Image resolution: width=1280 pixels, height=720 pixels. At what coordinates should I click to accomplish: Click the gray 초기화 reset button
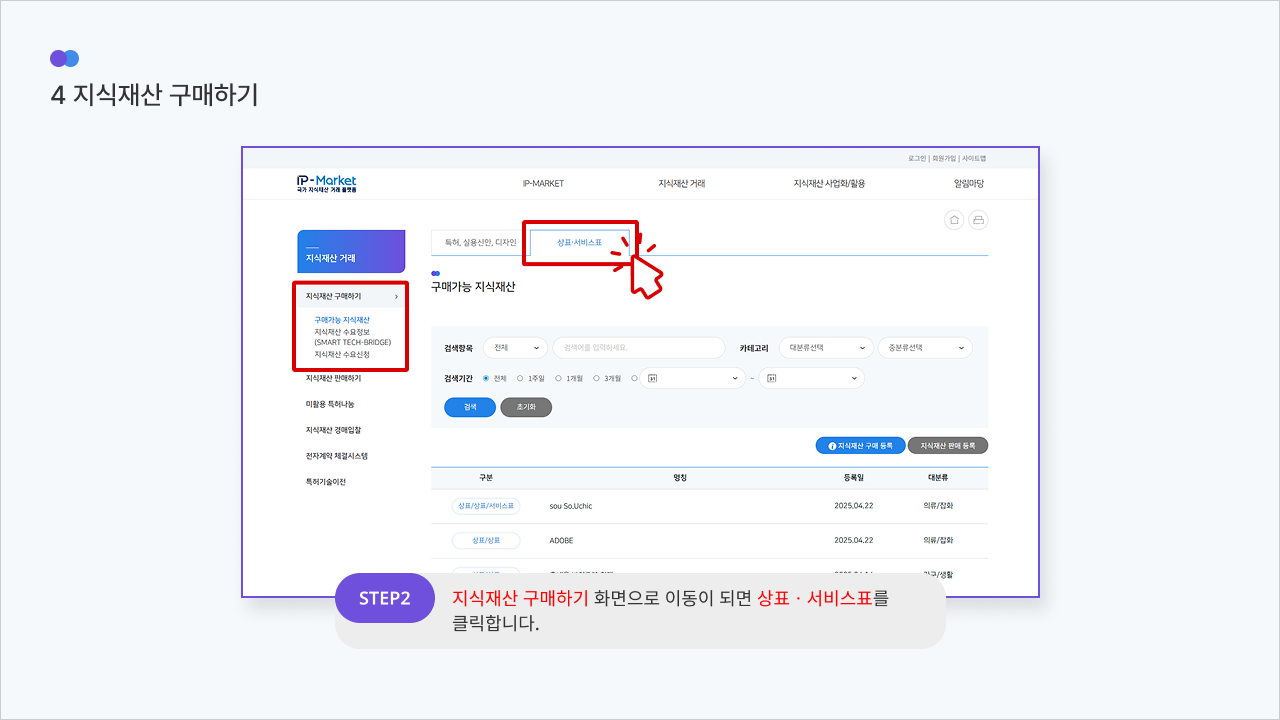click(x=526, y=408)
